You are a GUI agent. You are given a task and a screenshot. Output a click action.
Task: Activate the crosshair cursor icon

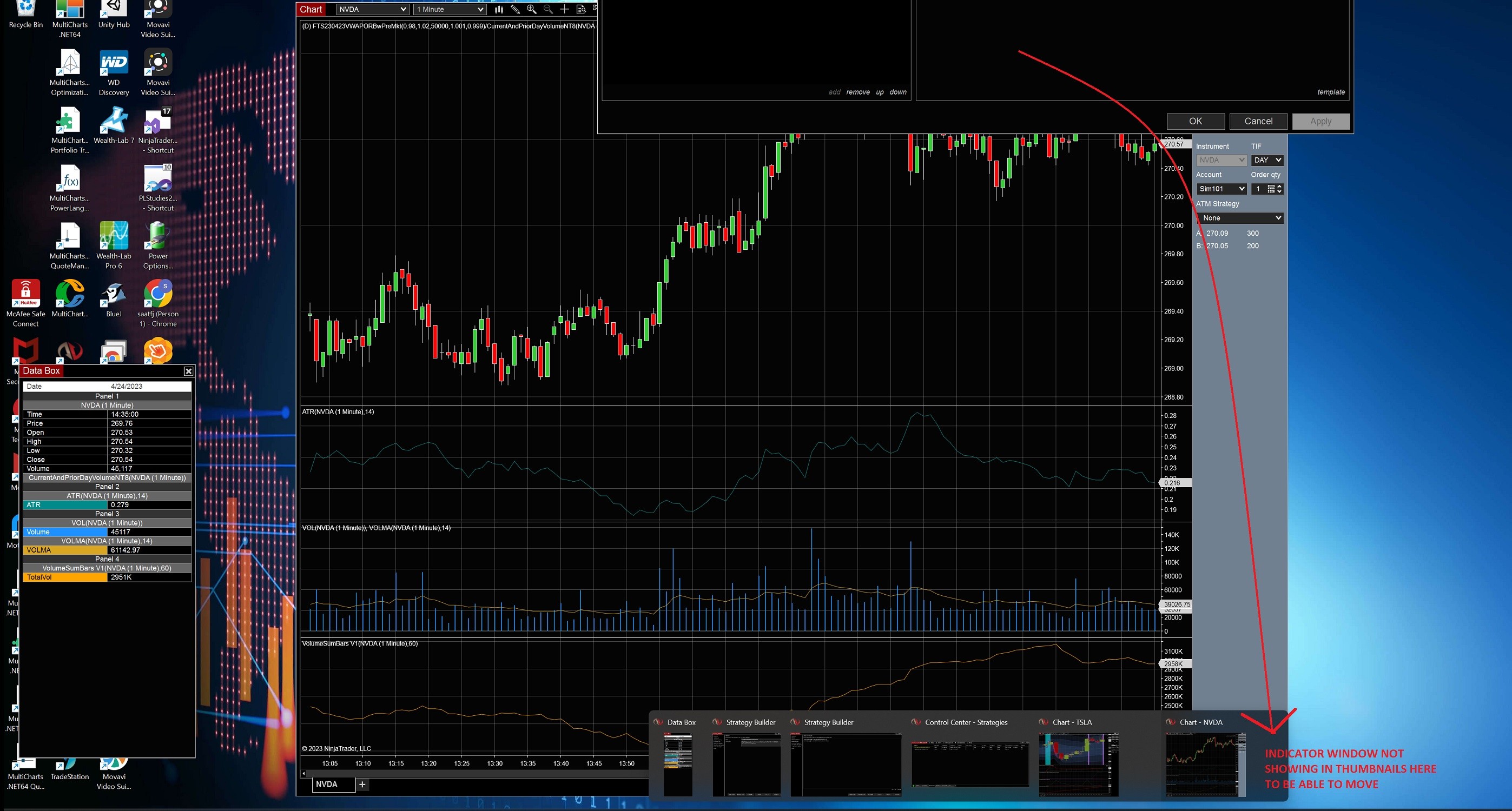click(x=564, y=9)
